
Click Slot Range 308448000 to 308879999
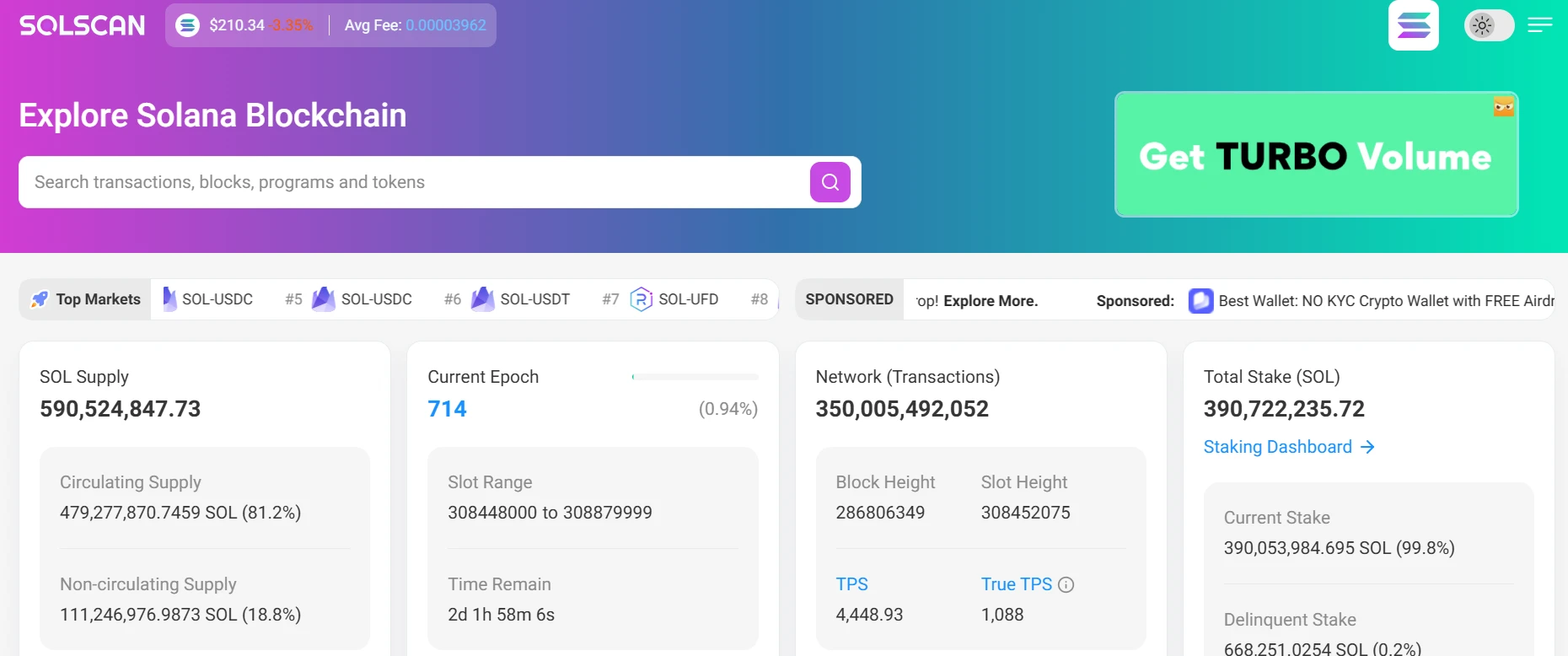[550, 513]
